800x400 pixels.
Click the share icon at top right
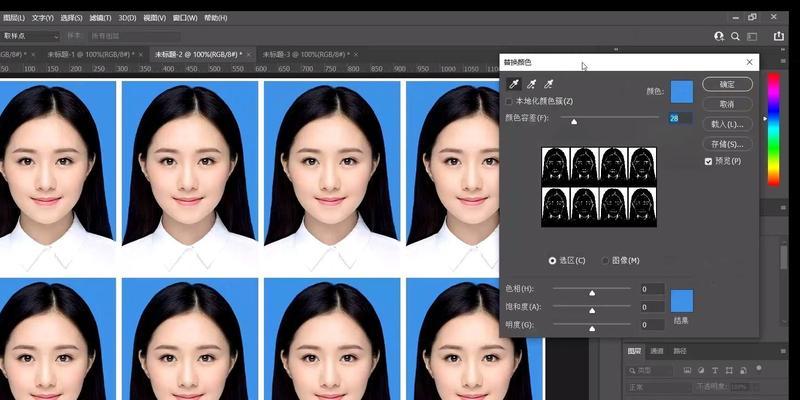coord(779,36)
